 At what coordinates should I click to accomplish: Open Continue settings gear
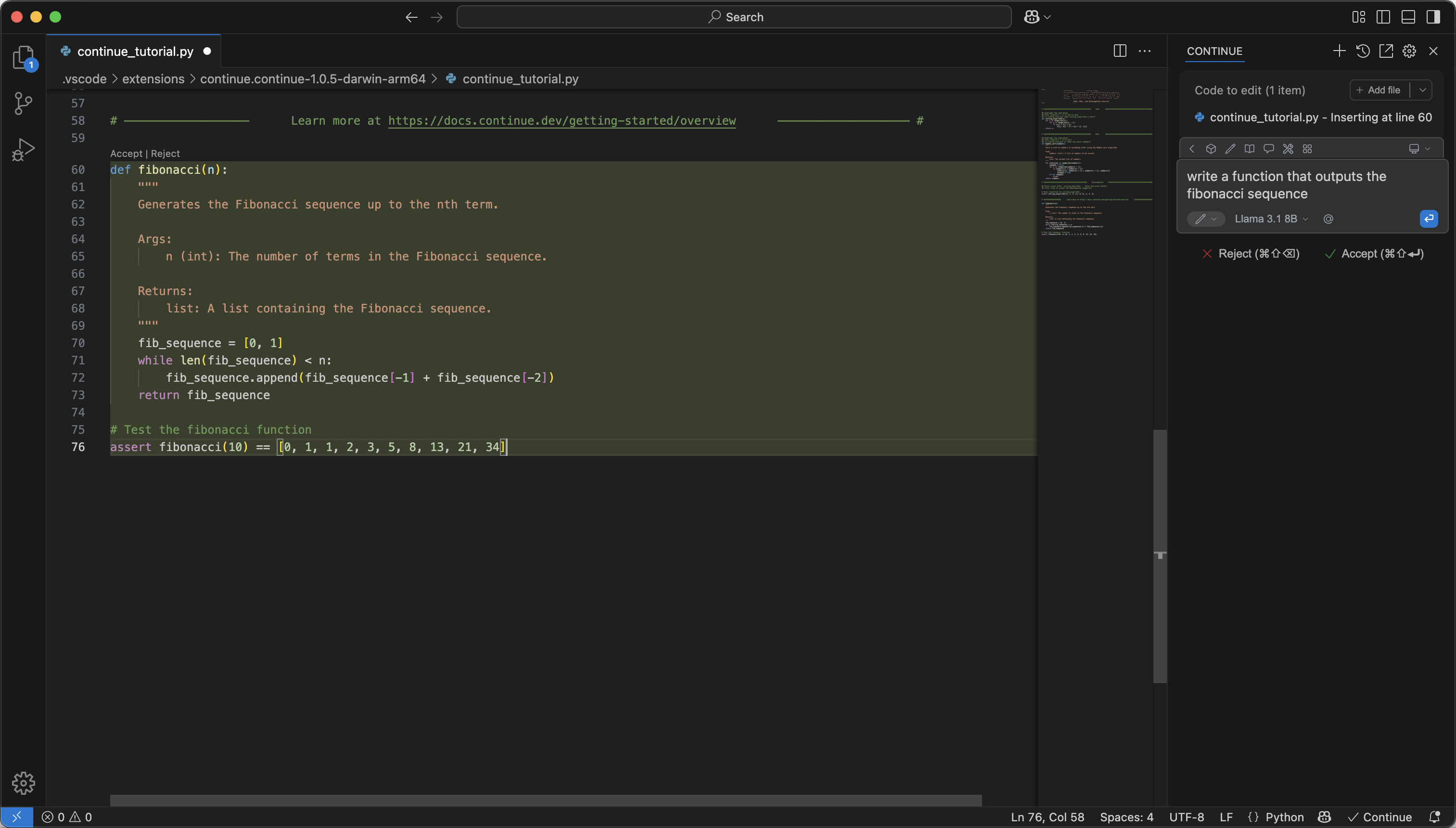click(x=1409, y=51)
